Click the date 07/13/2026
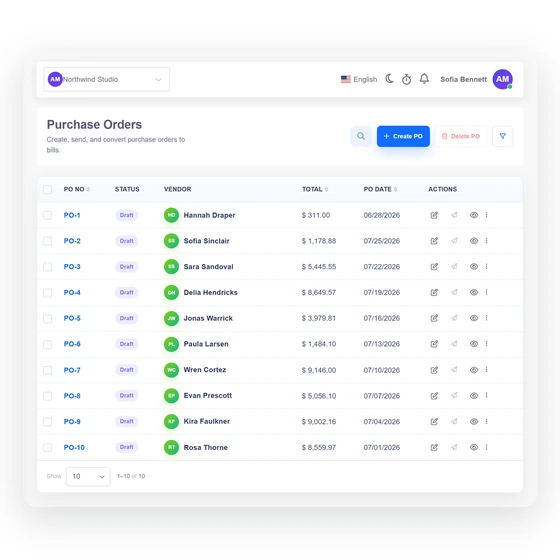The height and width of the screenshot is (560, 560). tap(381, 344)
